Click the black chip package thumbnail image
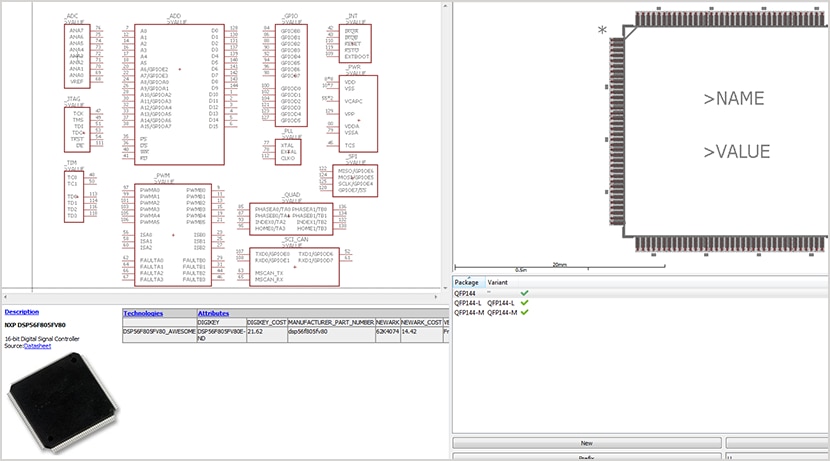This screenshot has width=830, height=461. 64,403
